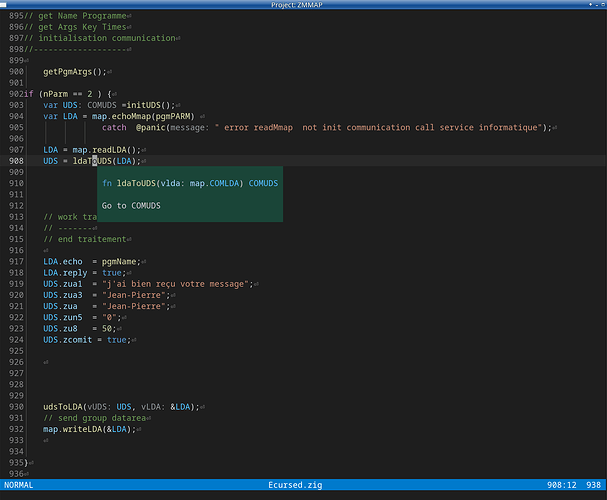The image size is (607, 500).
Task: Click 'COMUDS' type annotation on line 903
Action: (102, 105)
